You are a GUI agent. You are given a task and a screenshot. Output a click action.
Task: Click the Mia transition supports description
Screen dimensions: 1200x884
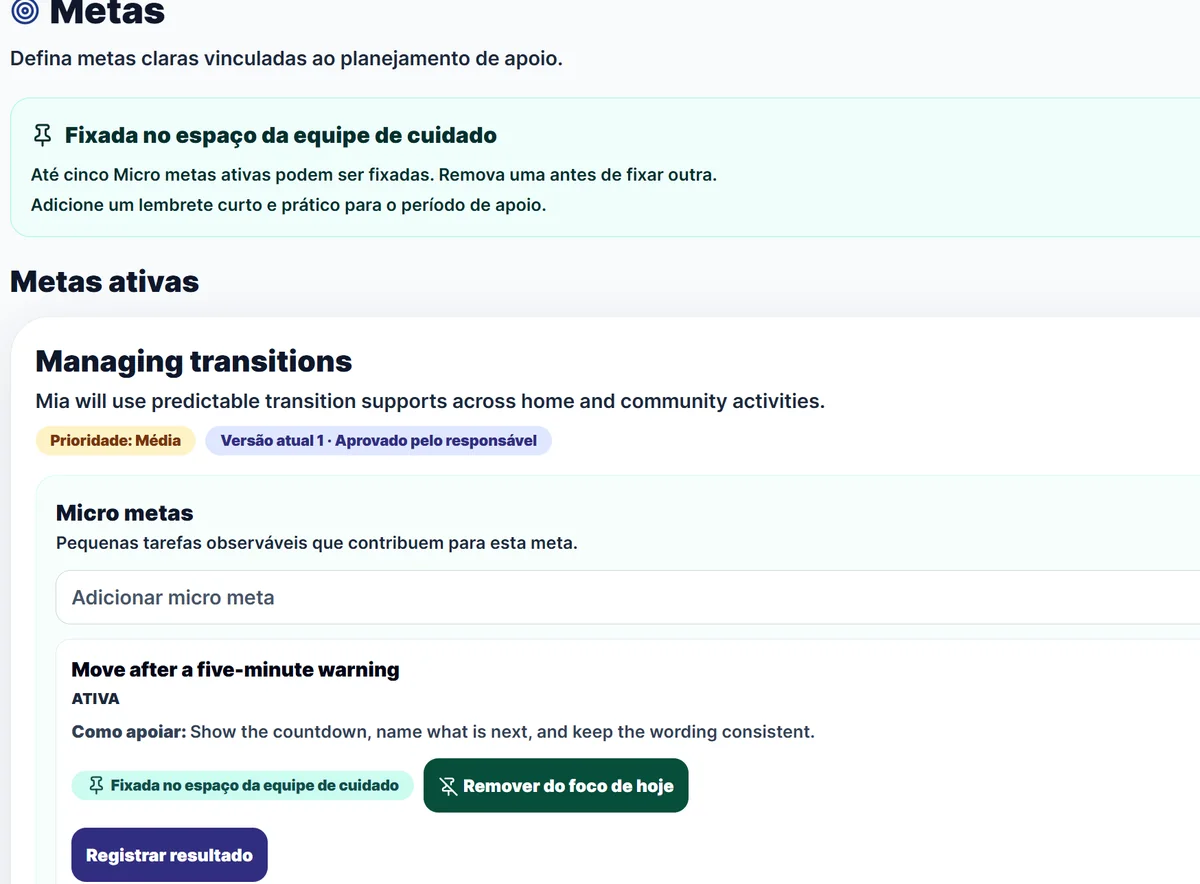(430, 402)
